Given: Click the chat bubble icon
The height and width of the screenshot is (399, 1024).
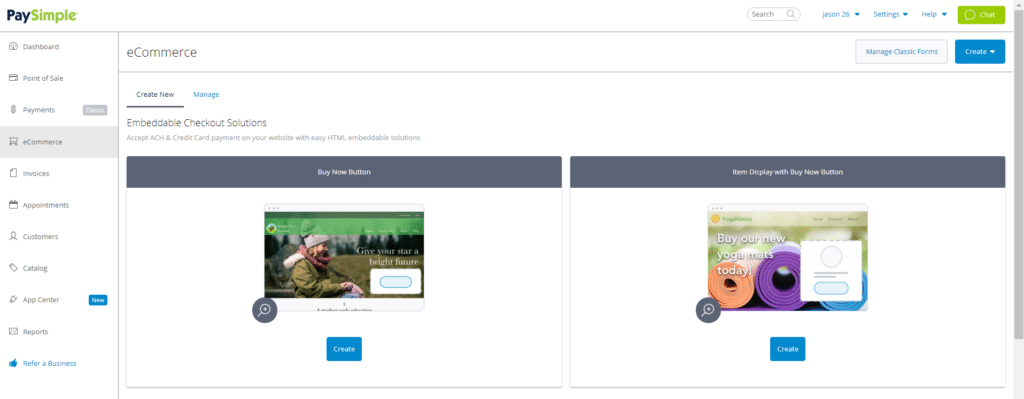Looking at the screenshot, I should tap(970, 14).
